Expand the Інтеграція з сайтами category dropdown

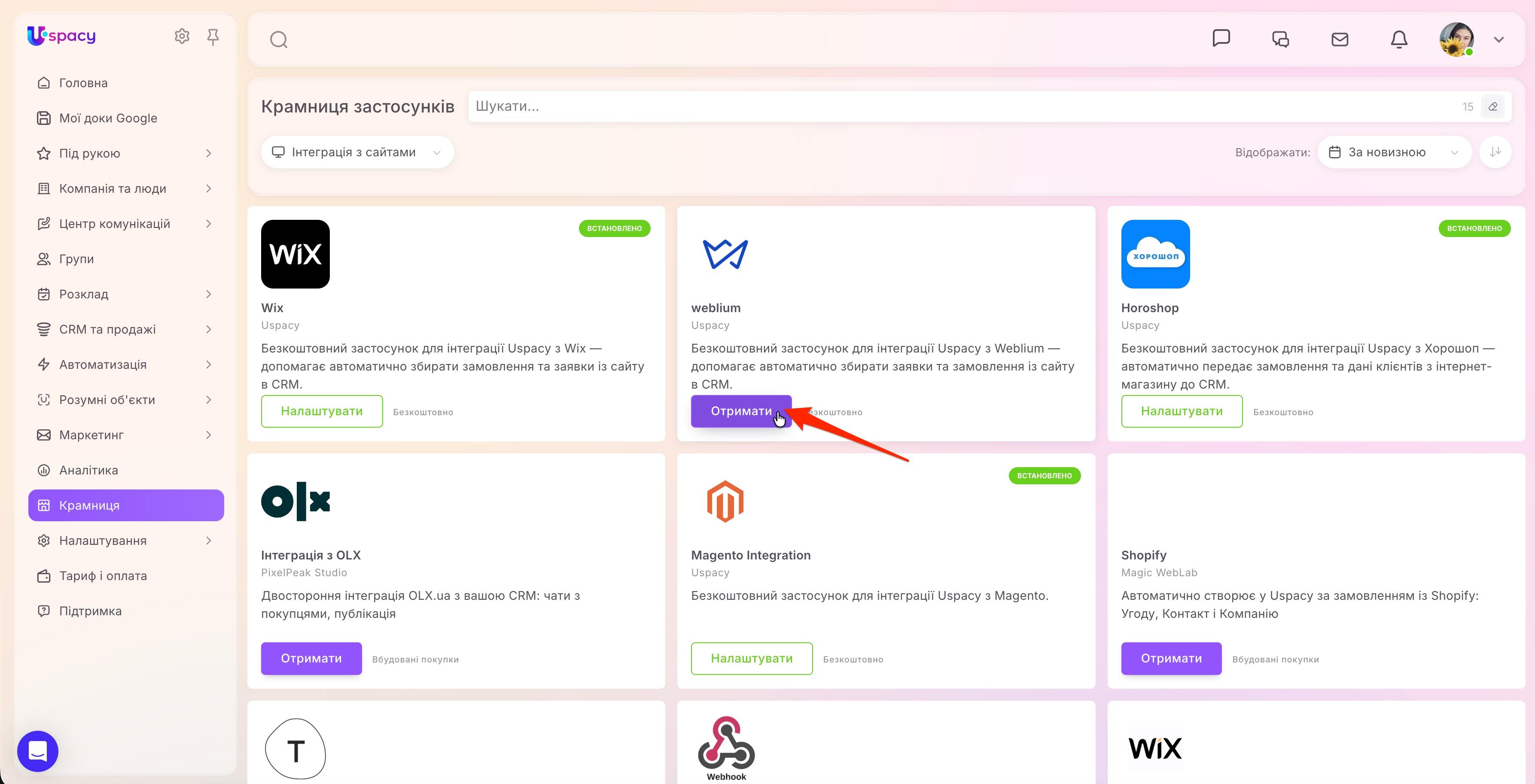click(357, 152)
